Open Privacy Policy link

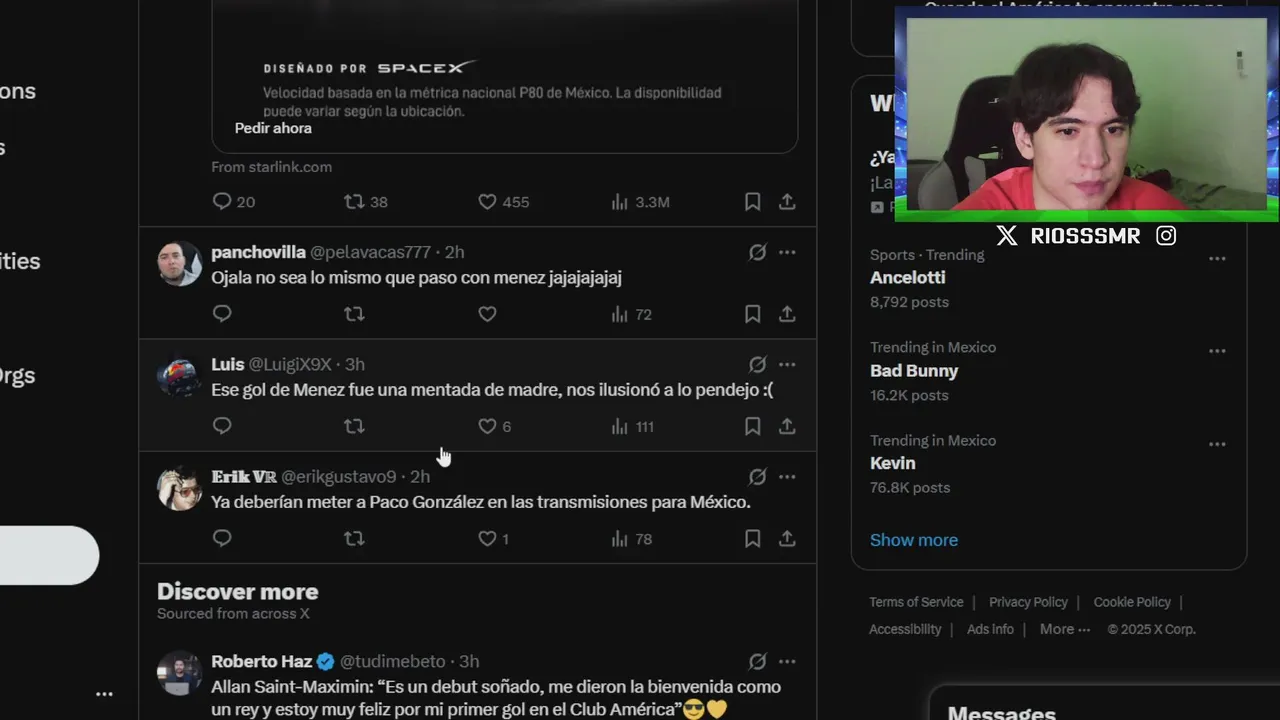1028,602
